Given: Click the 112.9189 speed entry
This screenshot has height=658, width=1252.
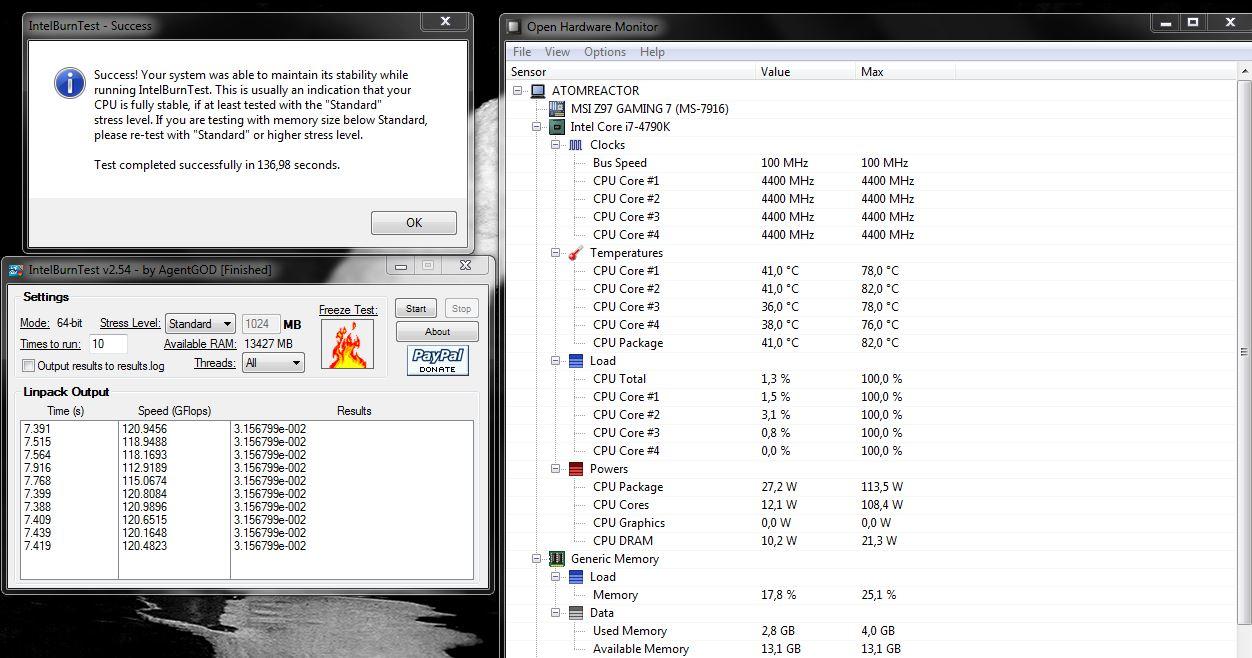Looking at the screenshot, I should (x=145, y=468).
